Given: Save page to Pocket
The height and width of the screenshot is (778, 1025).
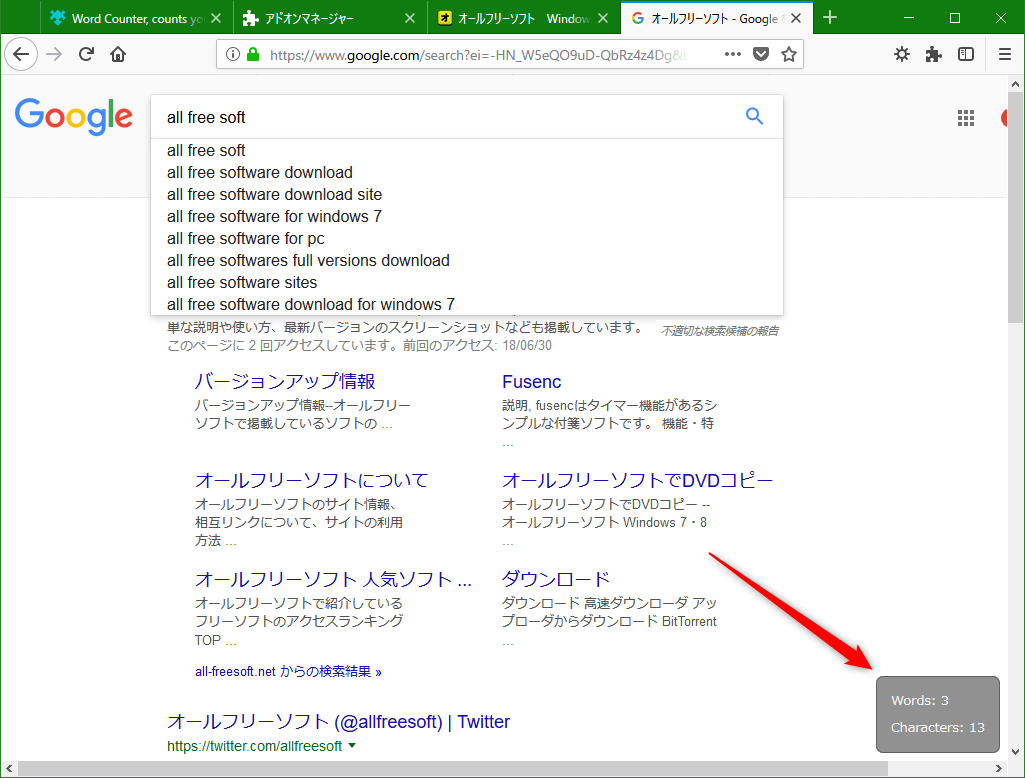Looking at the screenshot, I should tap(761, 54).
